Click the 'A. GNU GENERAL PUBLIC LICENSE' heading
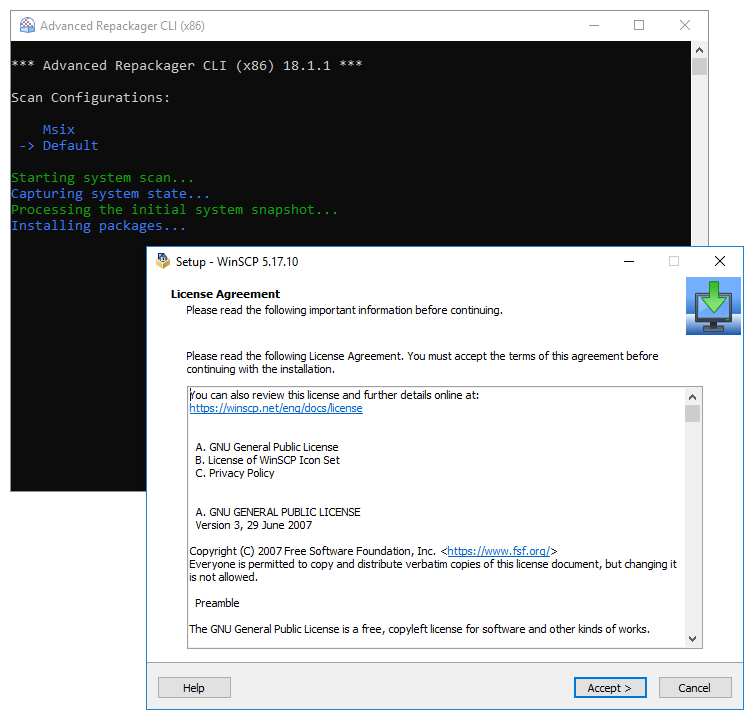 click(278, 512)
